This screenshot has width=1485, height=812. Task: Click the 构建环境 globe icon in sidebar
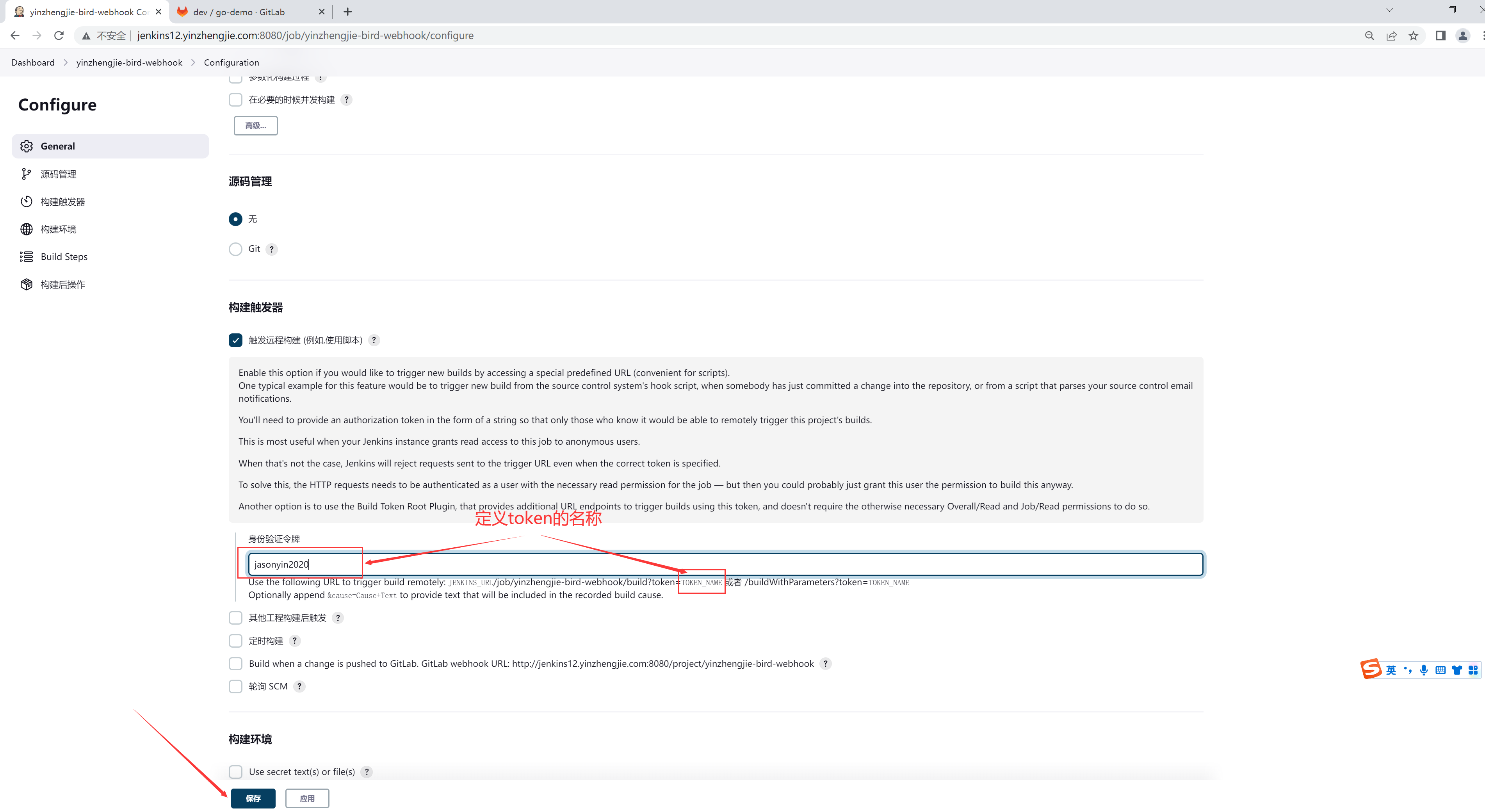(27, 230)
